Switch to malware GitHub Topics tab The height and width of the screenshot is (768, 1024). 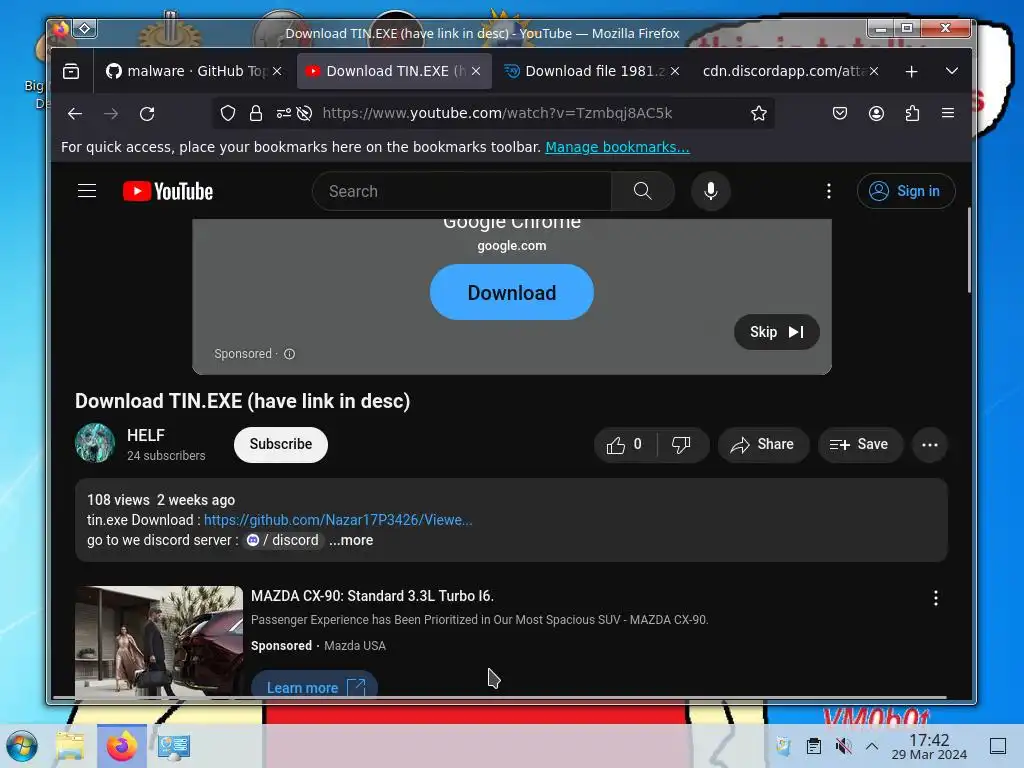185,71
